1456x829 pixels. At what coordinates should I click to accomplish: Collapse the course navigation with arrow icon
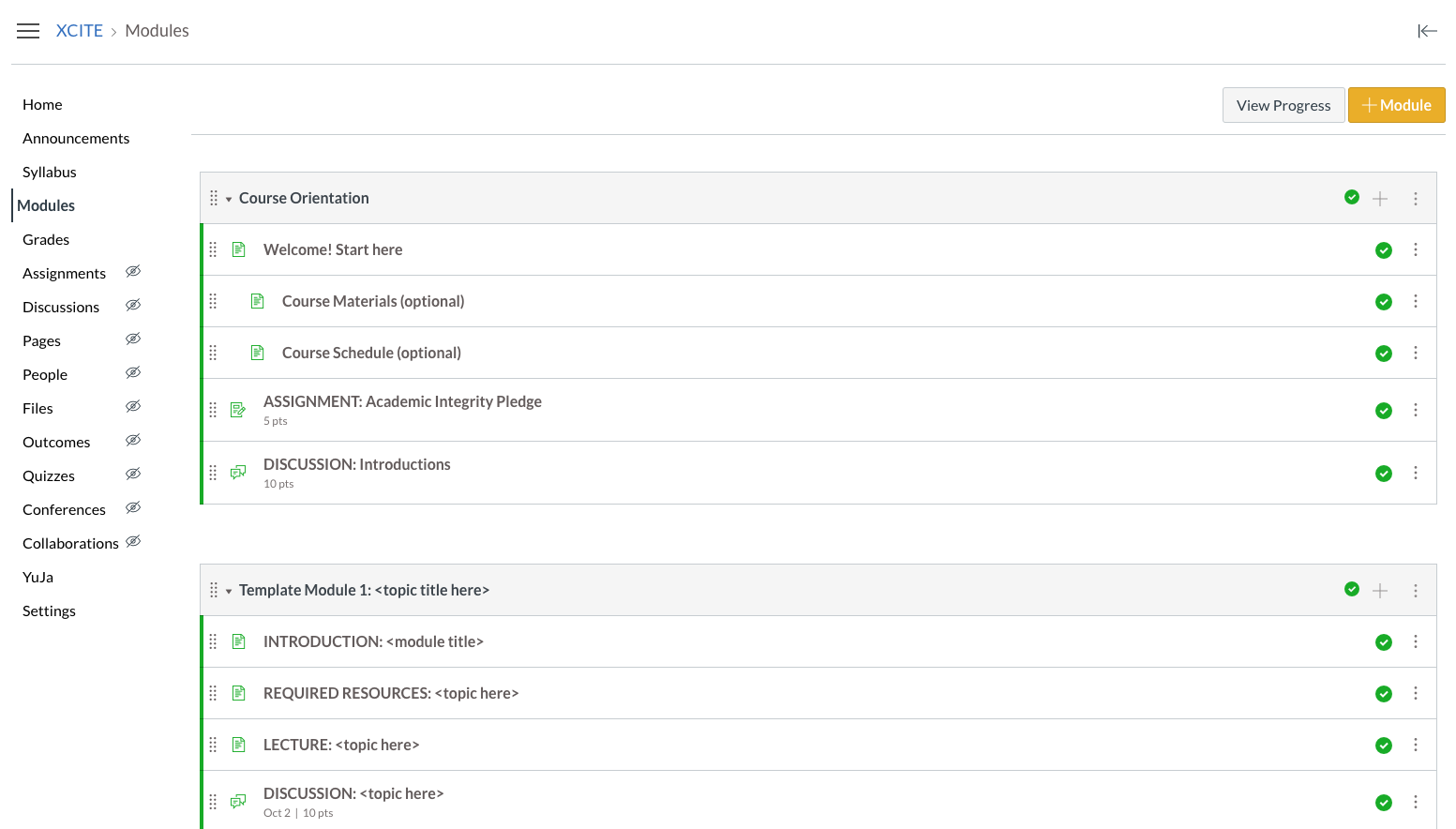coord(1427,31)
